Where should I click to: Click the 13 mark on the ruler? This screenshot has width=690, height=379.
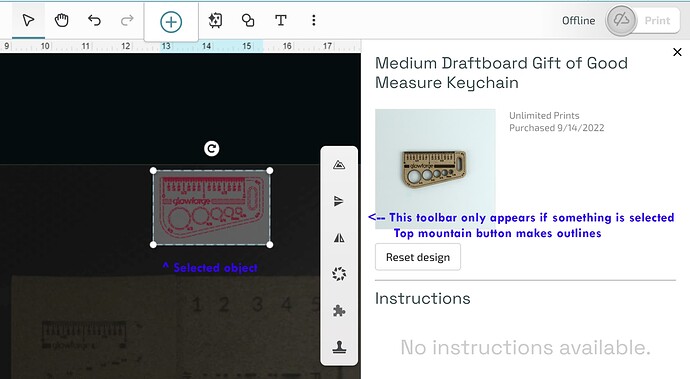165,46
